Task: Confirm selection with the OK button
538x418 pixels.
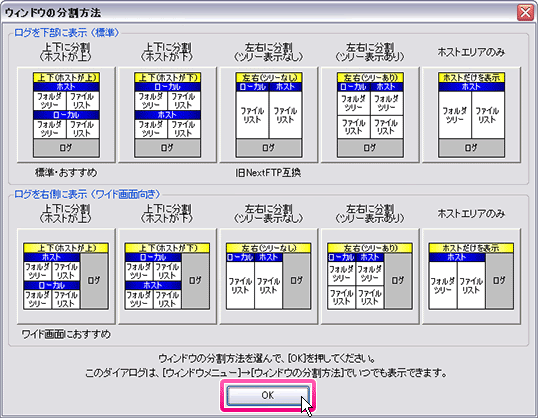Action: [x=268, y=395]
